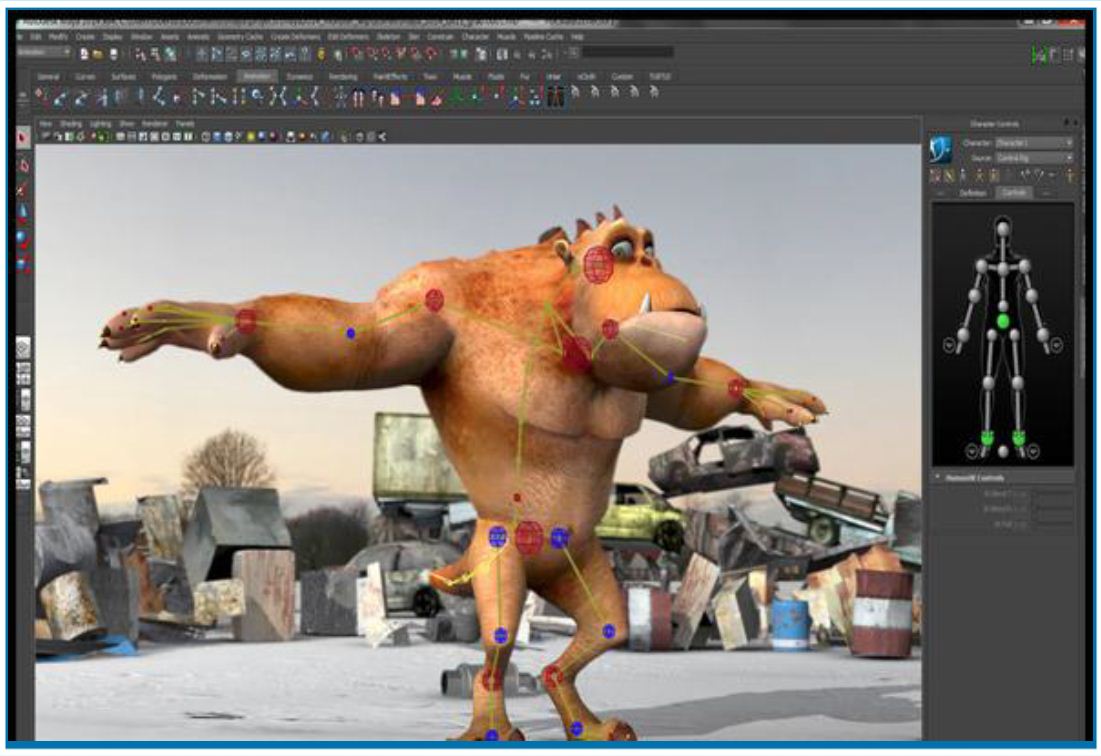Select the green left foot effector
The height and width of the screenshot is (756, 1101).
(x=1019, y=437)
